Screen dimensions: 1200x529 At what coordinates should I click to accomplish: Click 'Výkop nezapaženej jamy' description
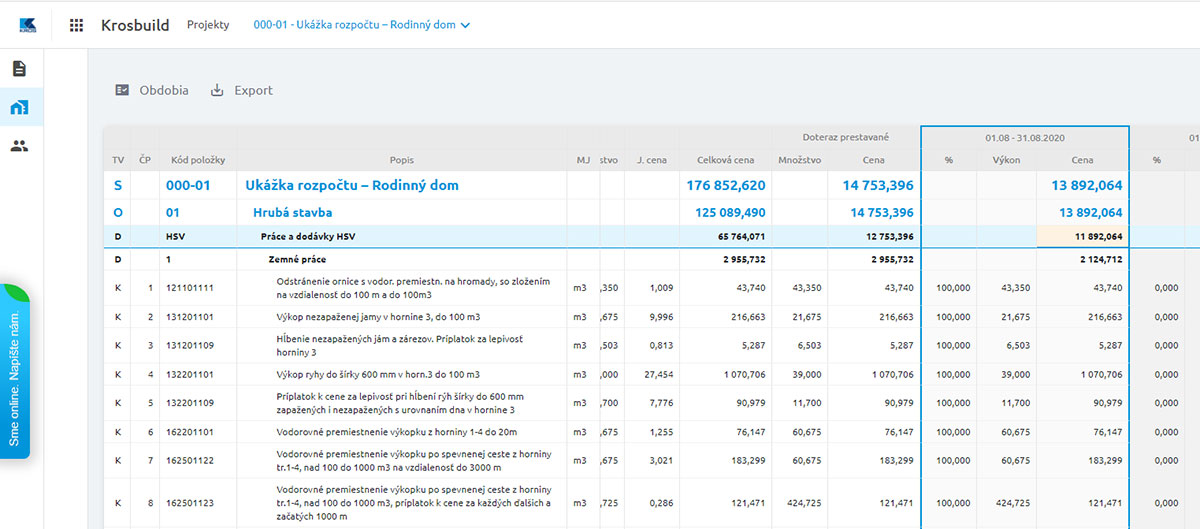coord(378,317)
